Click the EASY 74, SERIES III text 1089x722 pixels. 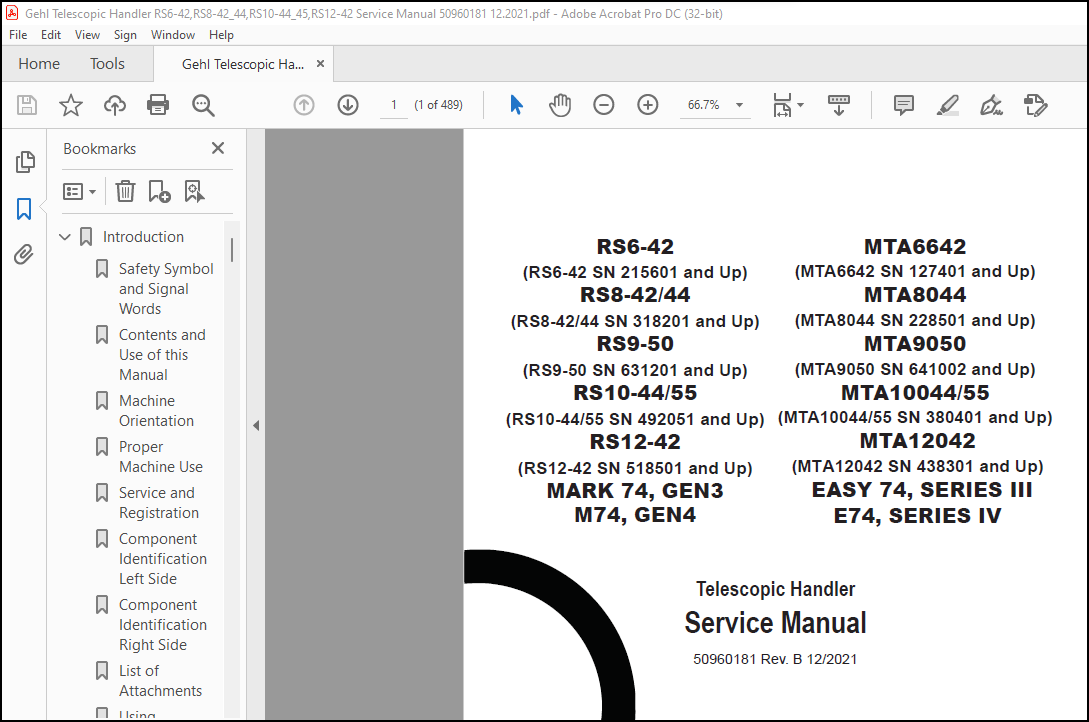click(x=922, y=489)
